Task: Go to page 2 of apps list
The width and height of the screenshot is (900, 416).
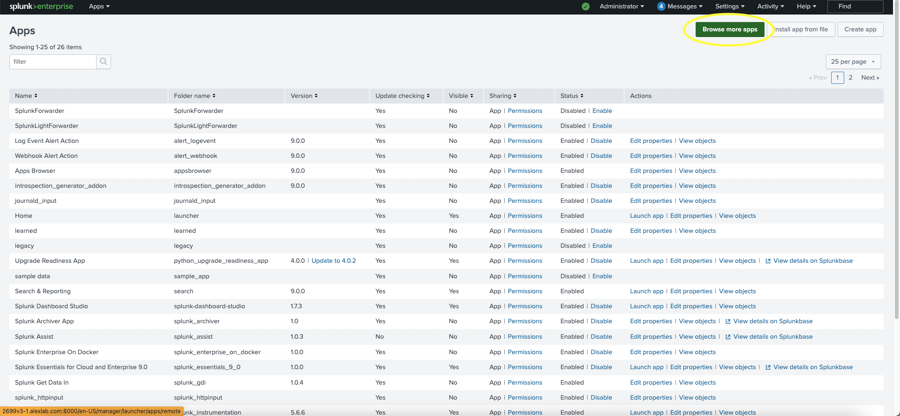Action: (x=850, y=77)
